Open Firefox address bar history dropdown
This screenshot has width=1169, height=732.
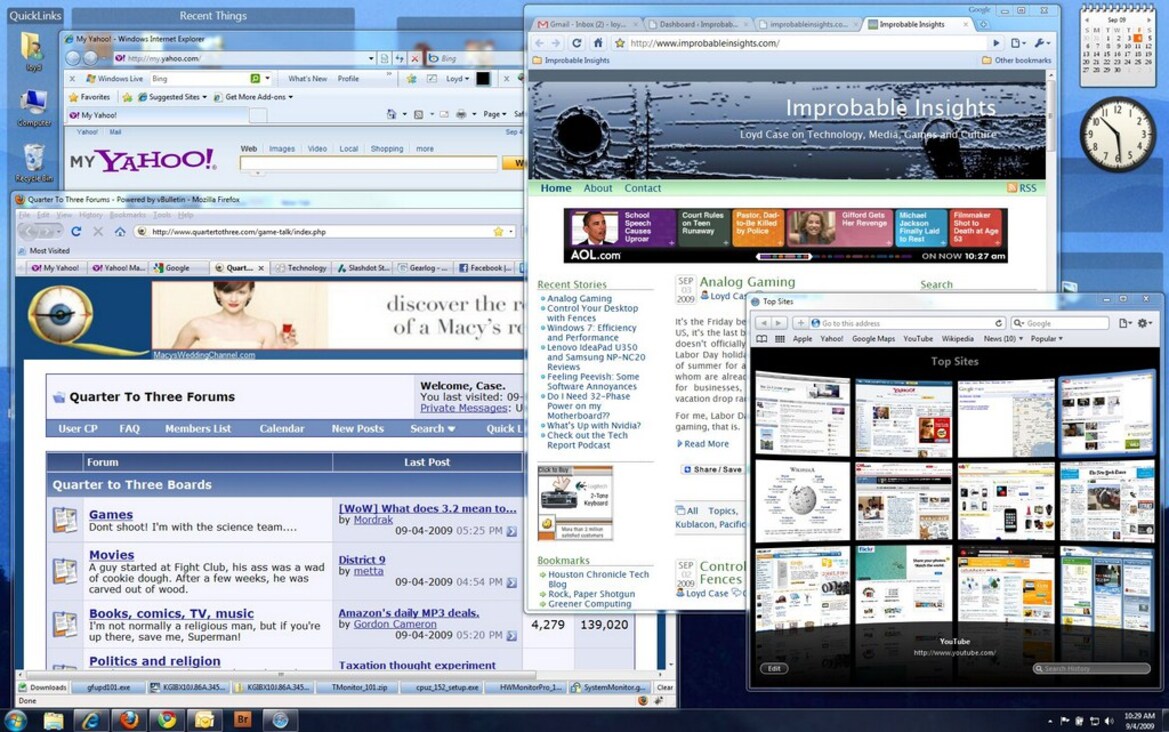[x=511, y=232]
